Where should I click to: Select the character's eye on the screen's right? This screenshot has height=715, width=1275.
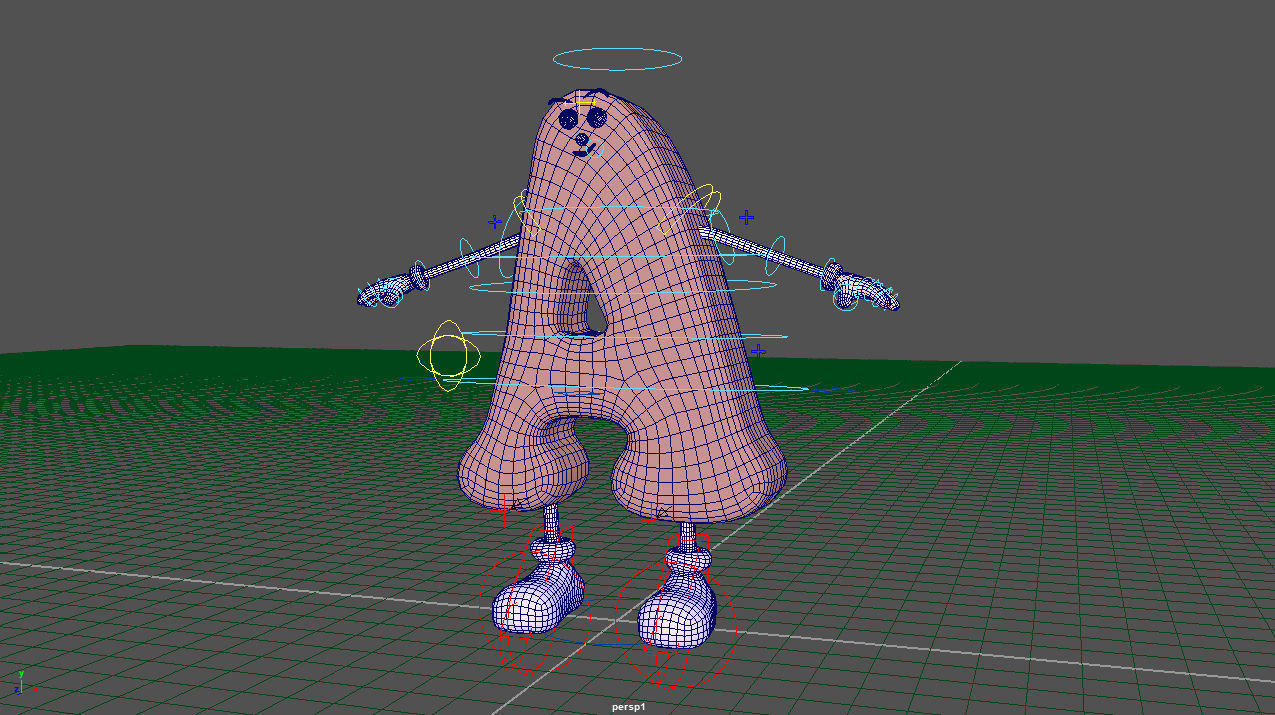[x=597, y=117]
